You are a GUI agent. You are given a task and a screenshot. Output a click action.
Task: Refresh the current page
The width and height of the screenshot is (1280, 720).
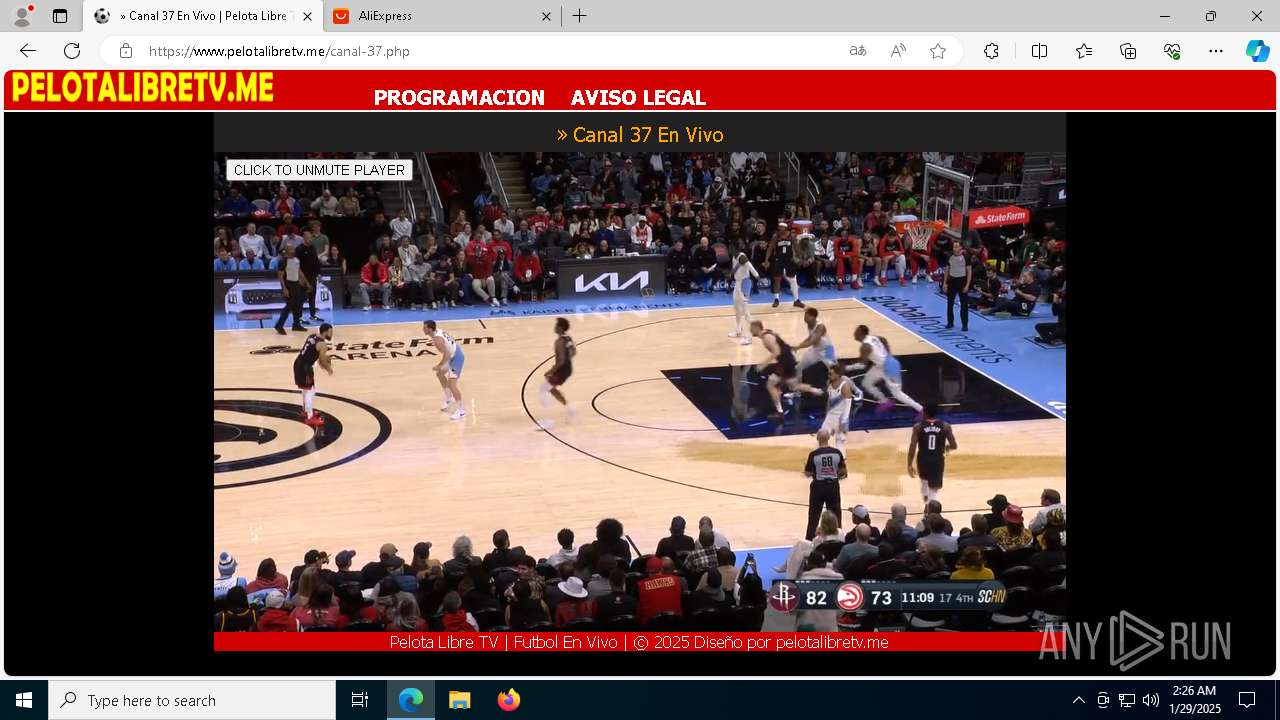point(72,51)
